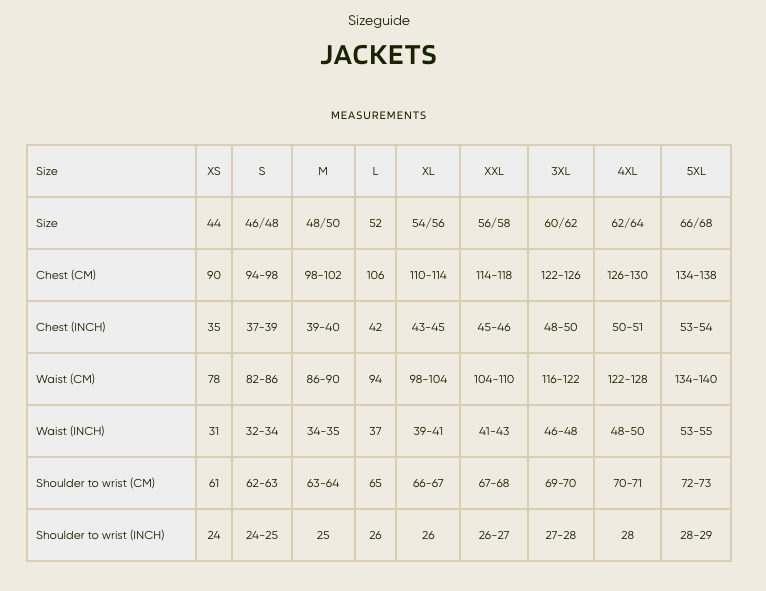Click the Chest (CM) row label
This screenshot has width=766, height=591.
click(66, 275)
